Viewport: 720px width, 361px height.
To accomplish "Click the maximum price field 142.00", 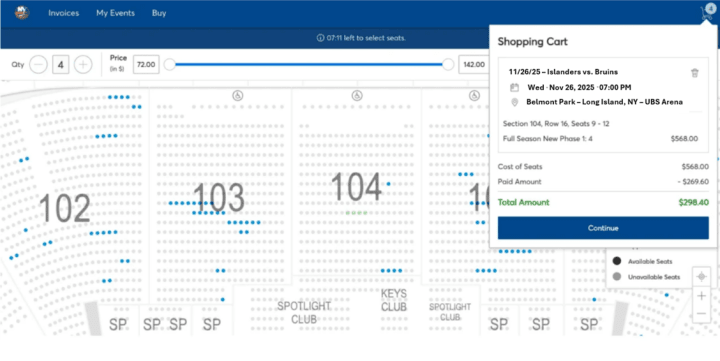I will 473,65.
